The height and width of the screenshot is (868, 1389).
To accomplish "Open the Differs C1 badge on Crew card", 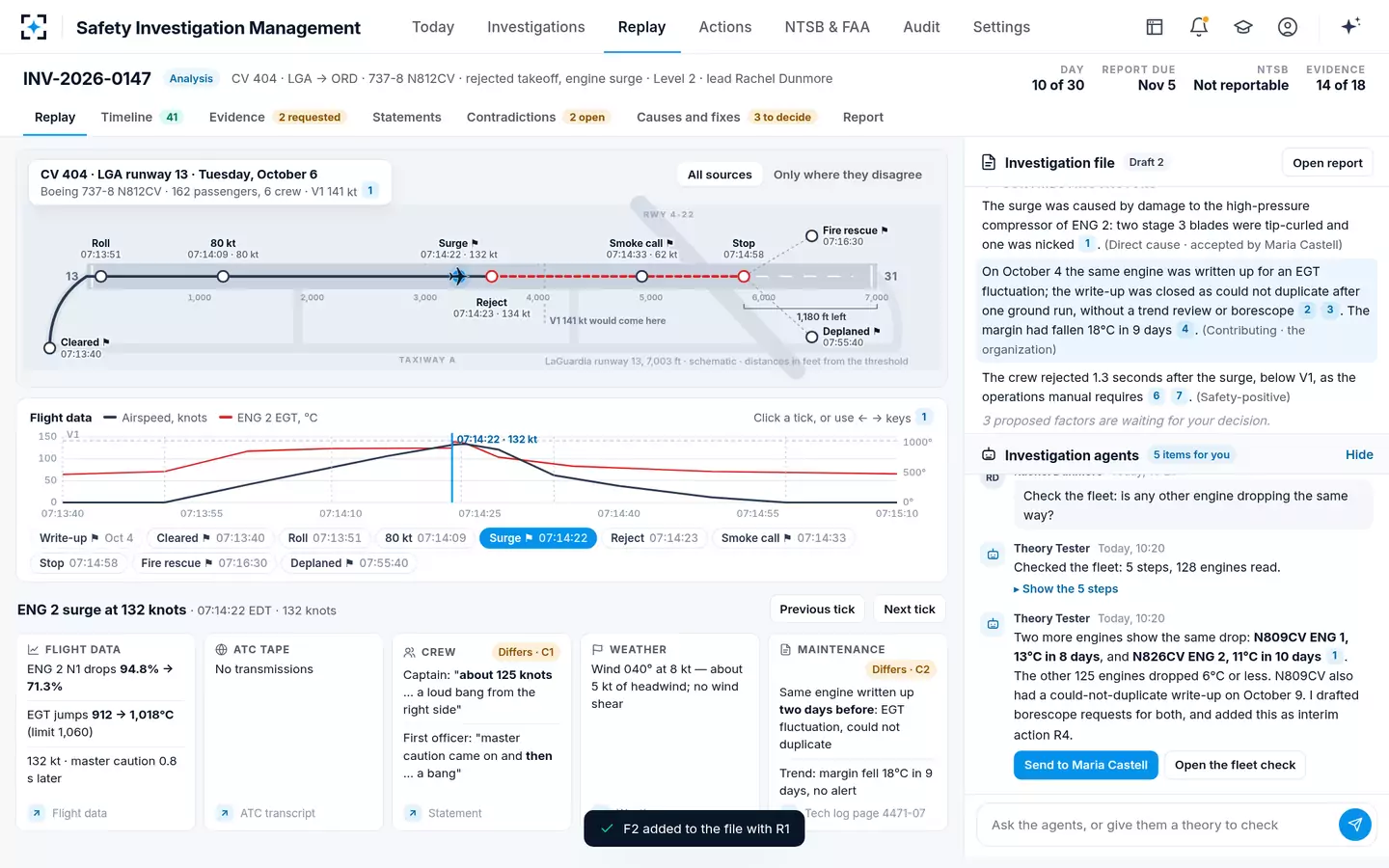I will (526, 652).
